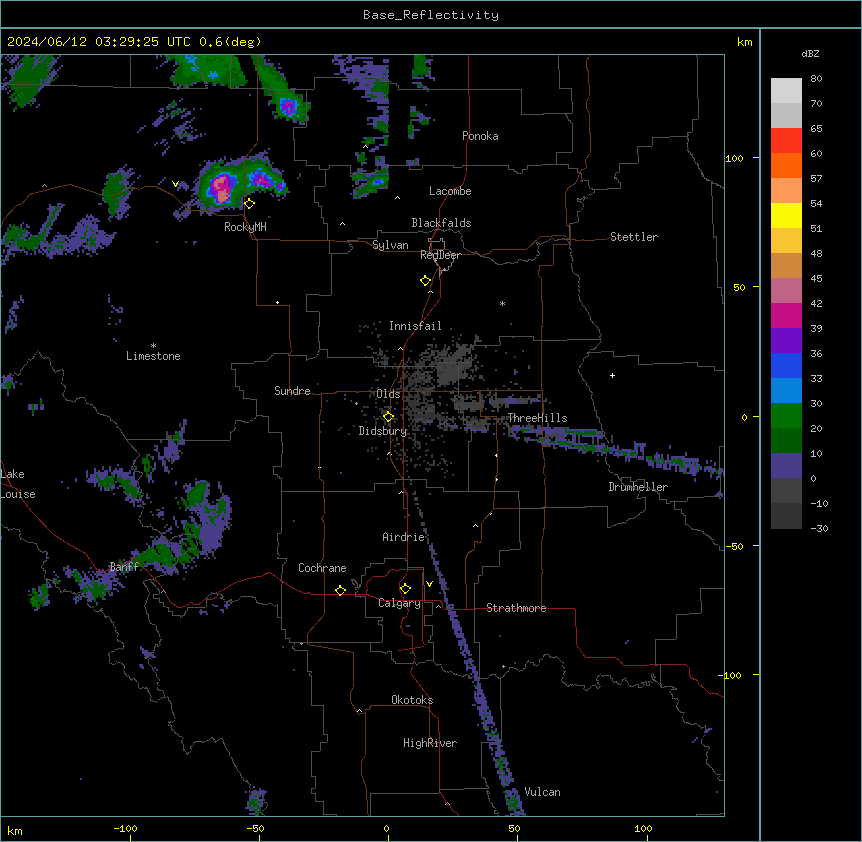862x842 pixels.
Task: Click the Blackfalds city label
Action: click(x=441, y=223)
